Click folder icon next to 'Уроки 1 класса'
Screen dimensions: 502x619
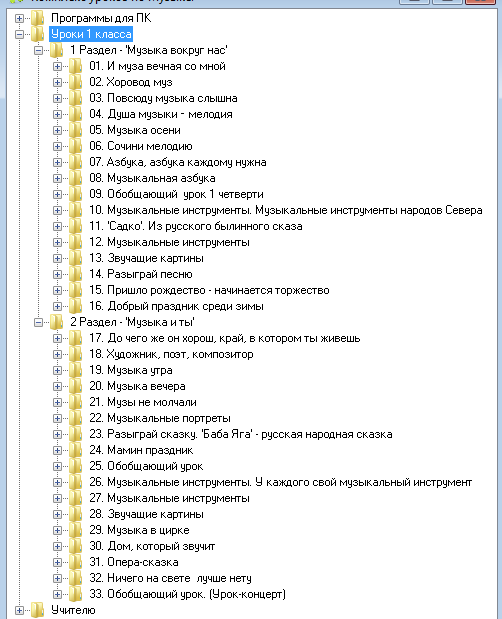[x=37, y=34]
